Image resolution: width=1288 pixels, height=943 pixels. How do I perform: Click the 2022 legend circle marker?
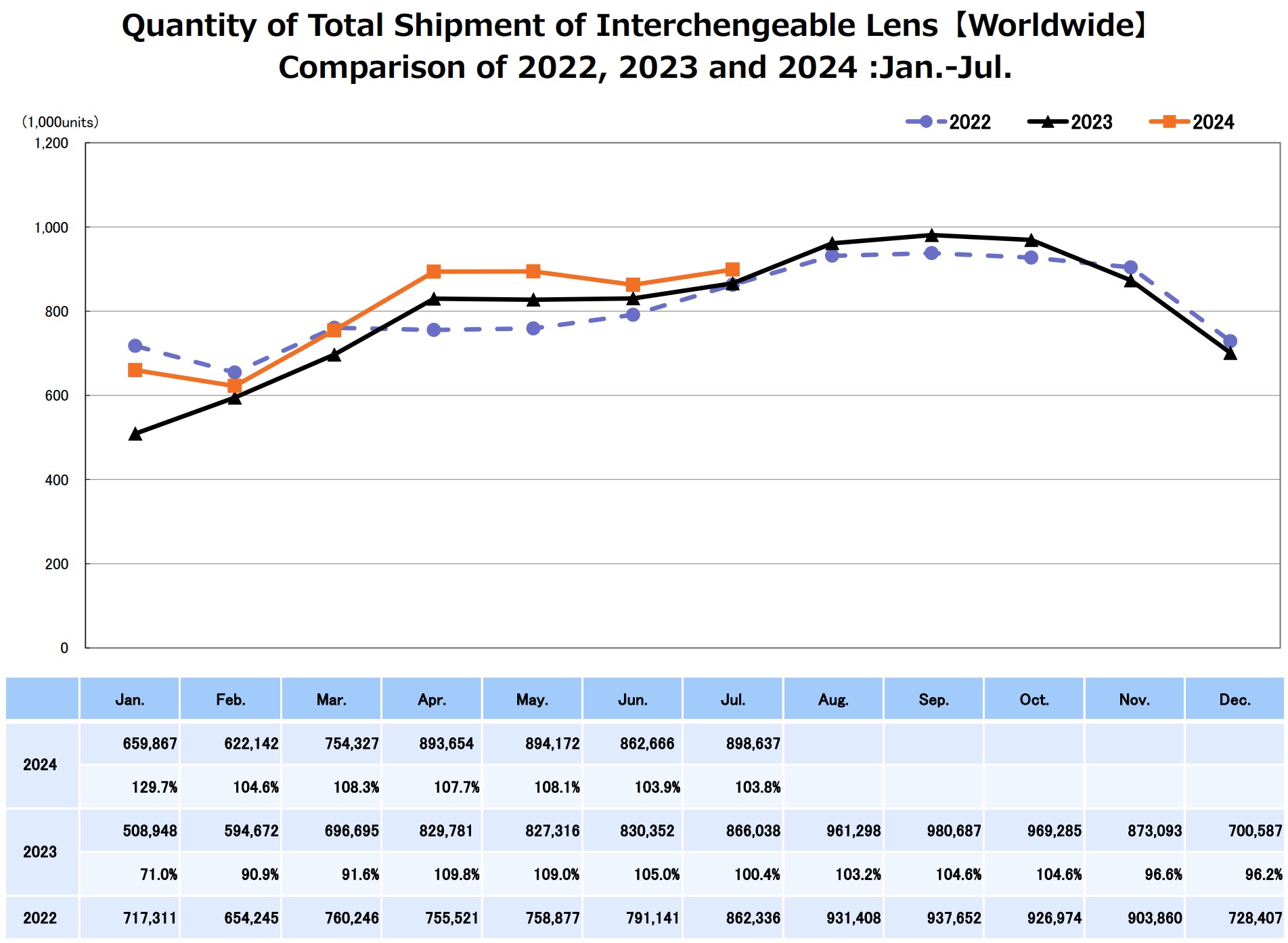pos(926,122)
